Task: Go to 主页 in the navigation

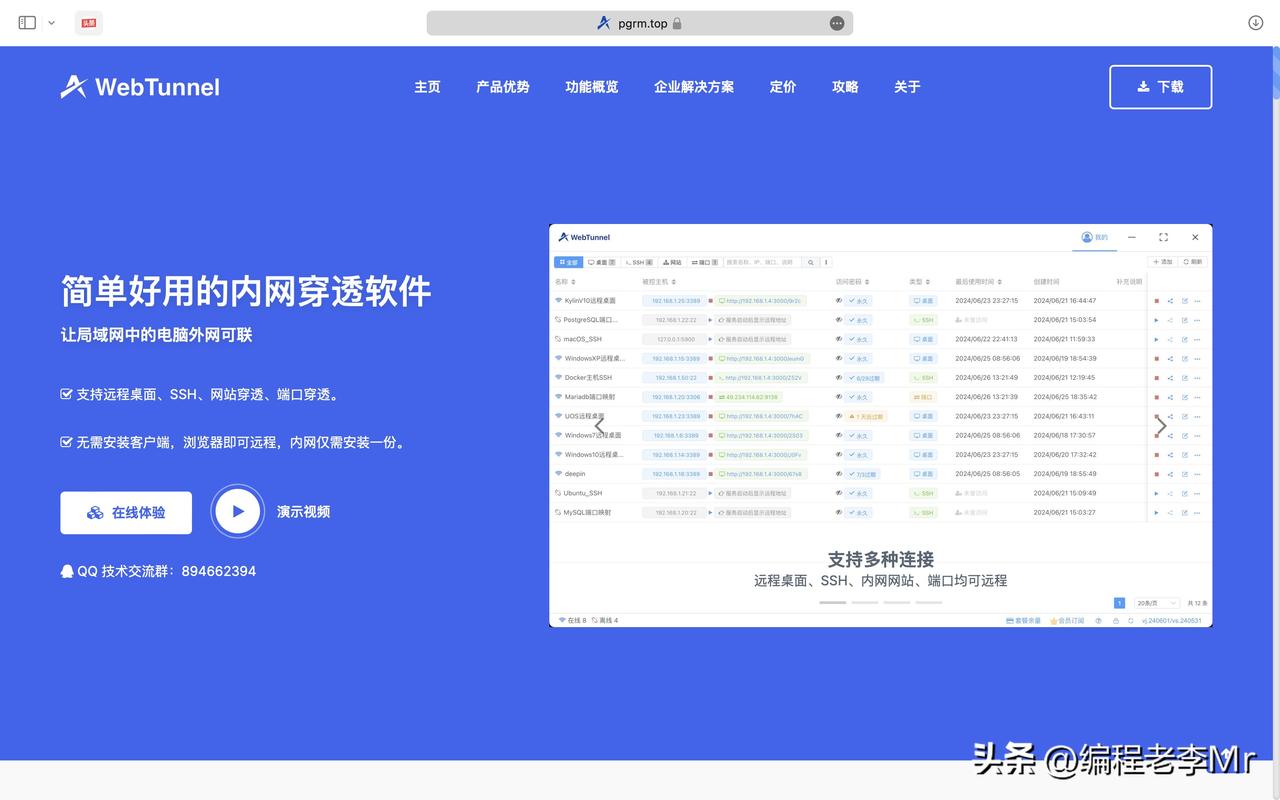Action: tap(427, 87)
